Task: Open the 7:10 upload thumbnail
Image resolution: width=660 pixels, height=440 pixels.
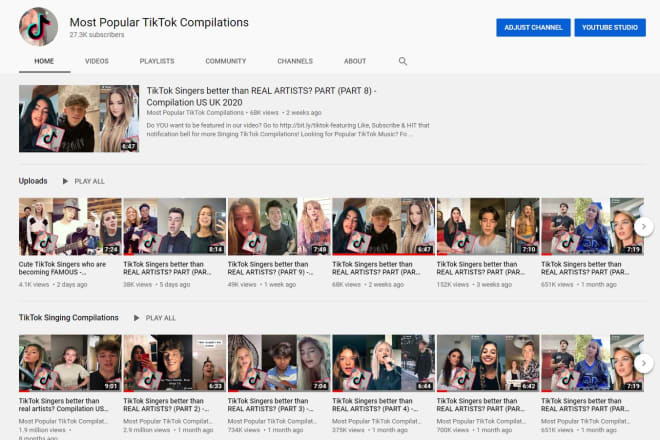Action: pos(488,227)
